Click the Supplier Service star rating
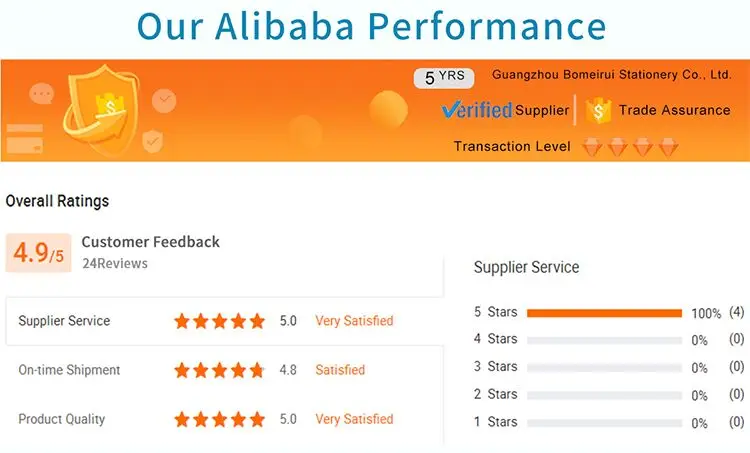The height and width of the screenshot is (453, 750). pos(219,321)
